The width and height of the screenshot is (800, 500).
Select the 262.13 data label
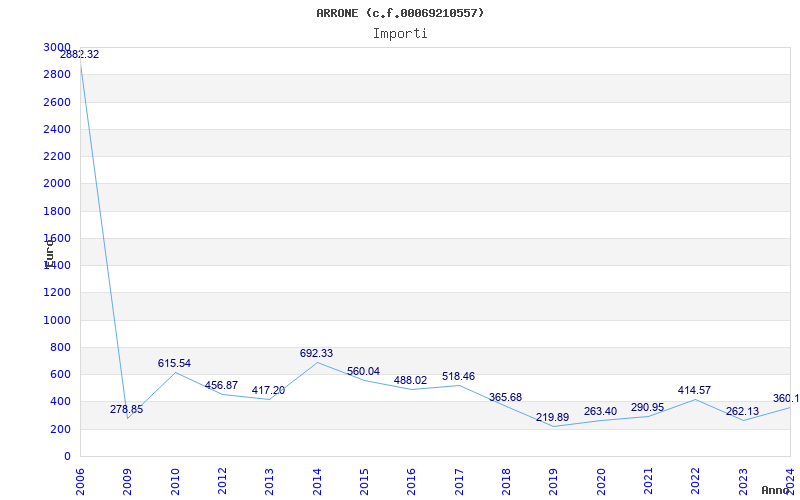(742, 411)
